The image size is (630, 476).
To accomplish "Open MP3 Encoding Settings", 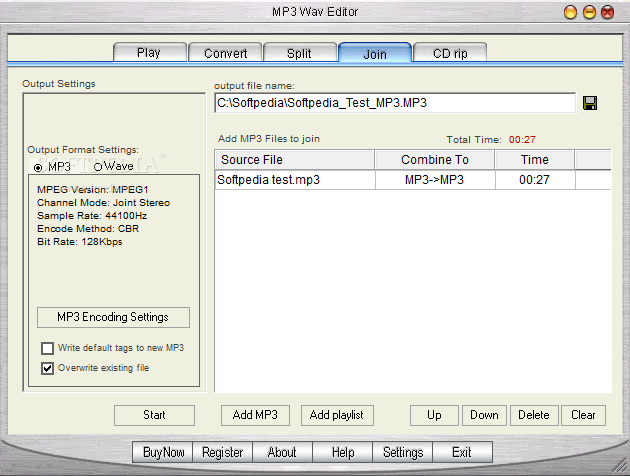I will pos(113,317).
